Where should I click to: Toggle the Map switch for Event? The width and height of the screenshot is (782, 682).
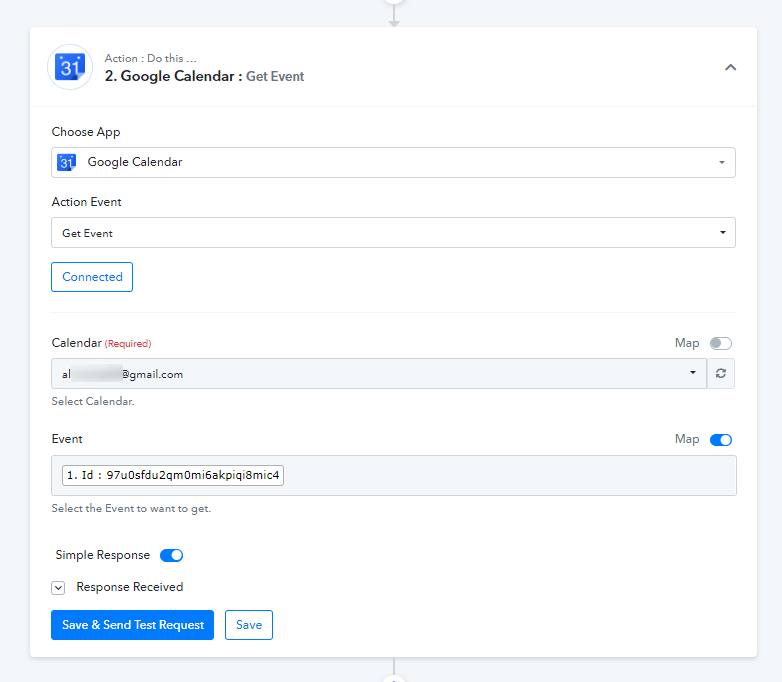[x=721, y=440]
